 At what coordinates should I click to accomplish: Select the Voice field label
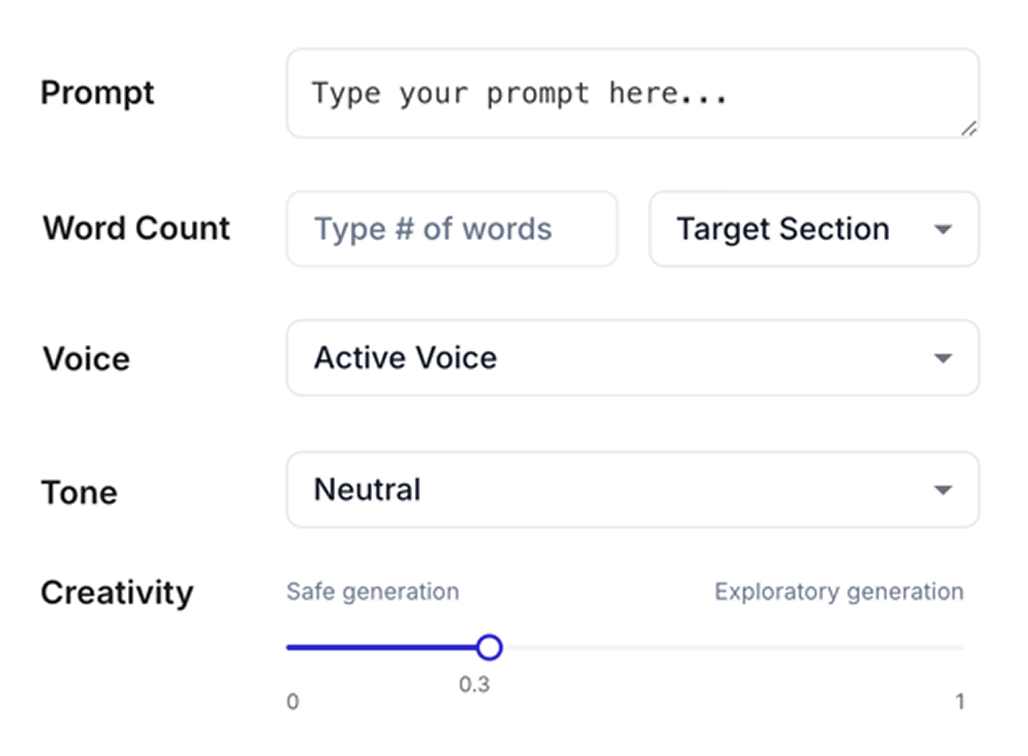point(86,359)
